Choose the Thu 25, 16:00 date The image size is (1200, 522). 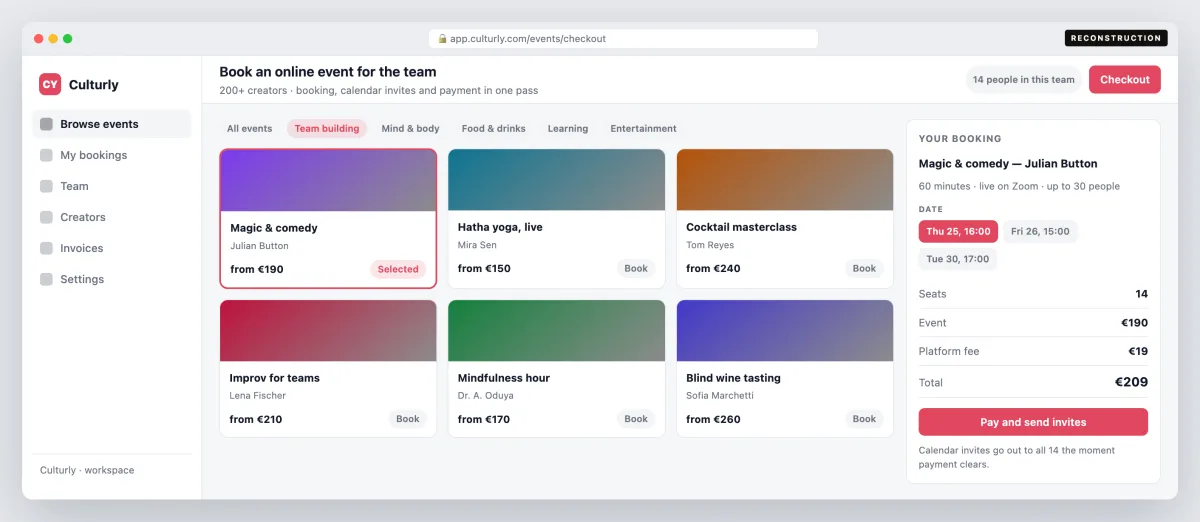[x=958, y=231]
